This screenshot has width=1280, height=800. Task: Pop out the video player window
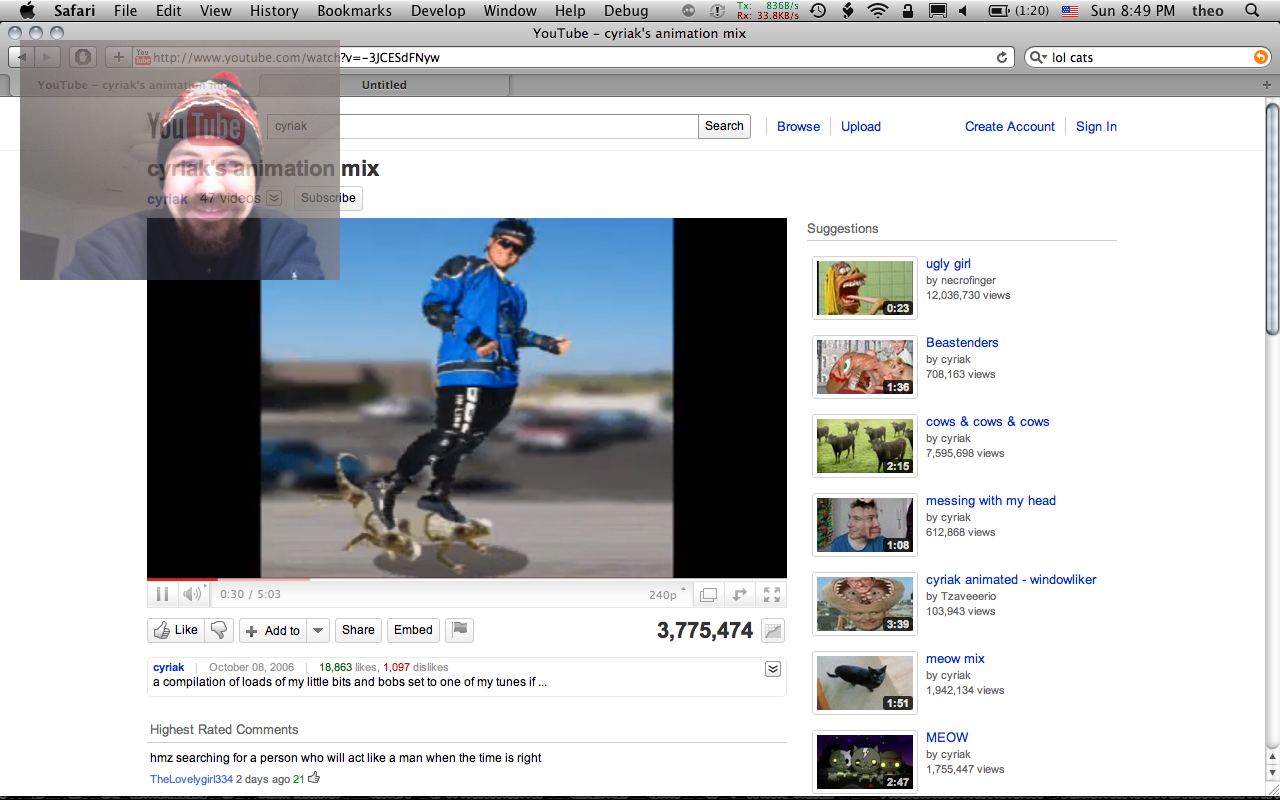708,594
